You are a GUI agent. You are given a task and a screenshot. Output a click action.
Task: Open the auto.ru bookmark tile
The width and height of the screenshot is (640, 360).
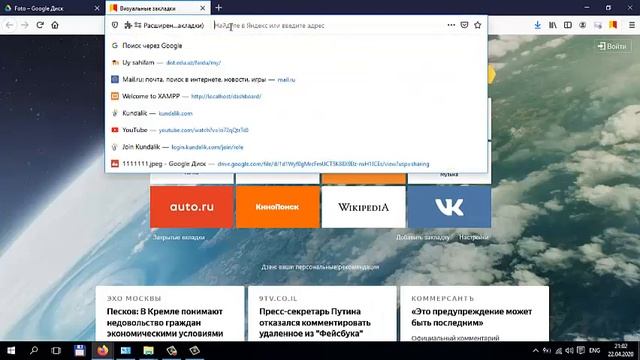(x=192, y=207)
